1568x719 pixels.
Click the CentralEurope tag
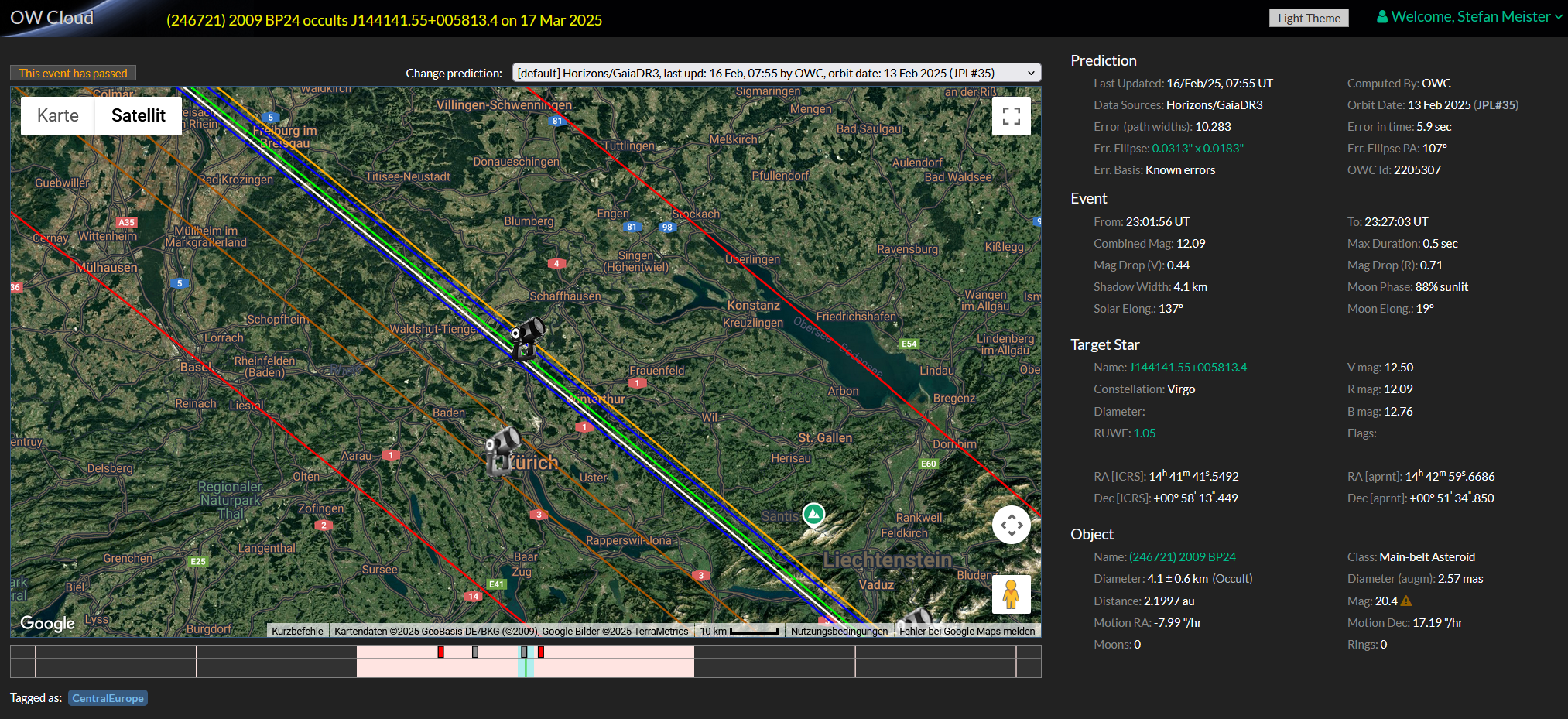pos(108,698)
